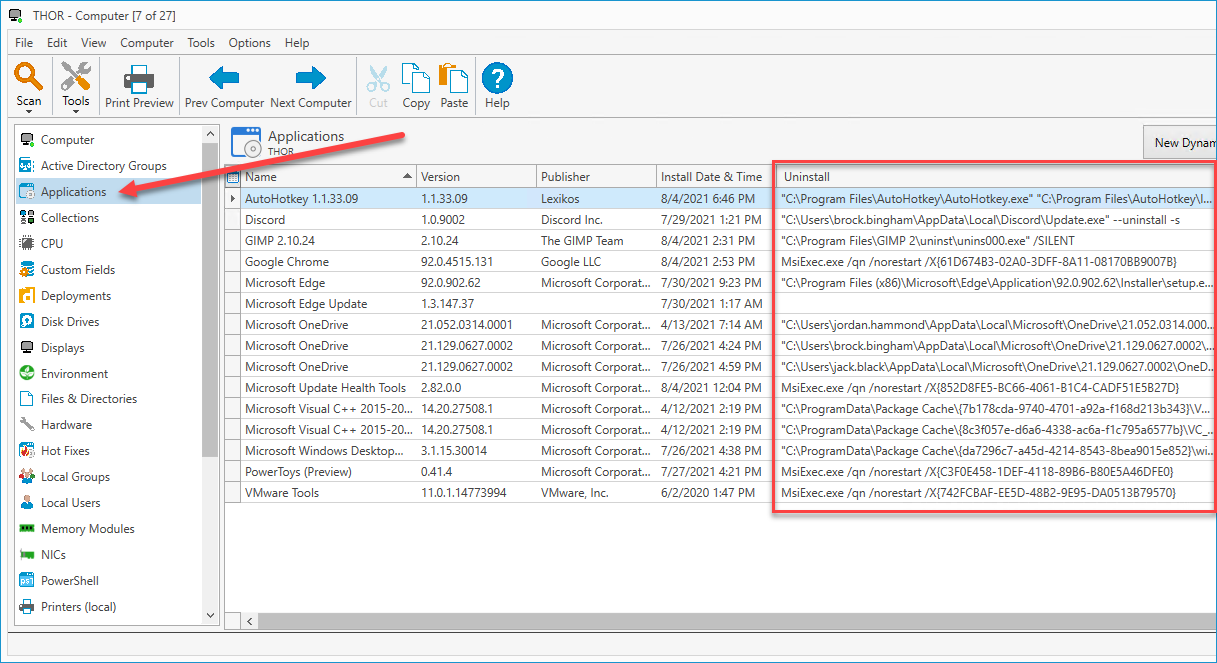
Task: Click version cell 92.0.4515.131
Action: pyautogui.click(x=476, y=262)
